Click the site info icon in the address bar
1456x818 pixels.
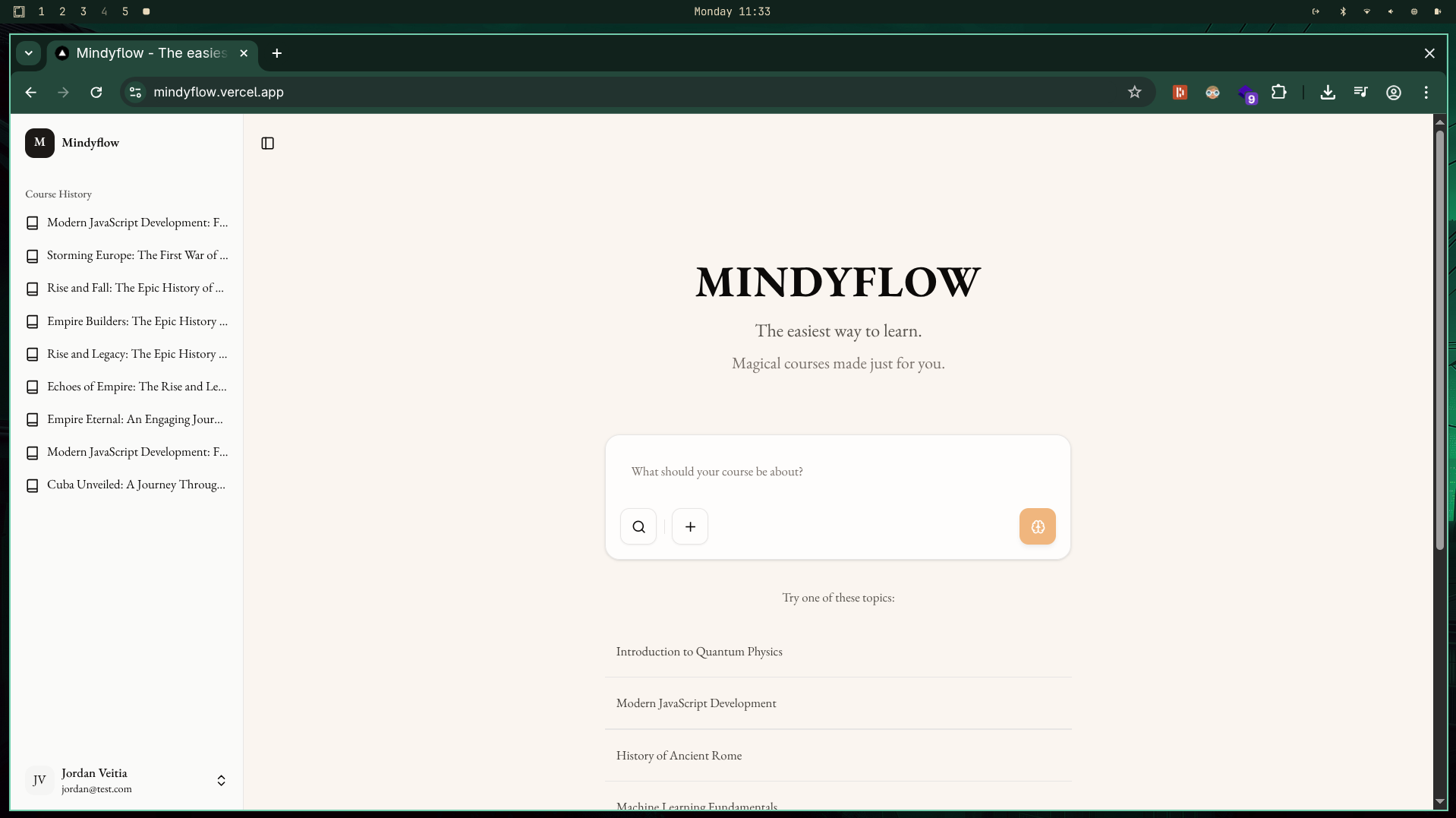click(134, 92)
